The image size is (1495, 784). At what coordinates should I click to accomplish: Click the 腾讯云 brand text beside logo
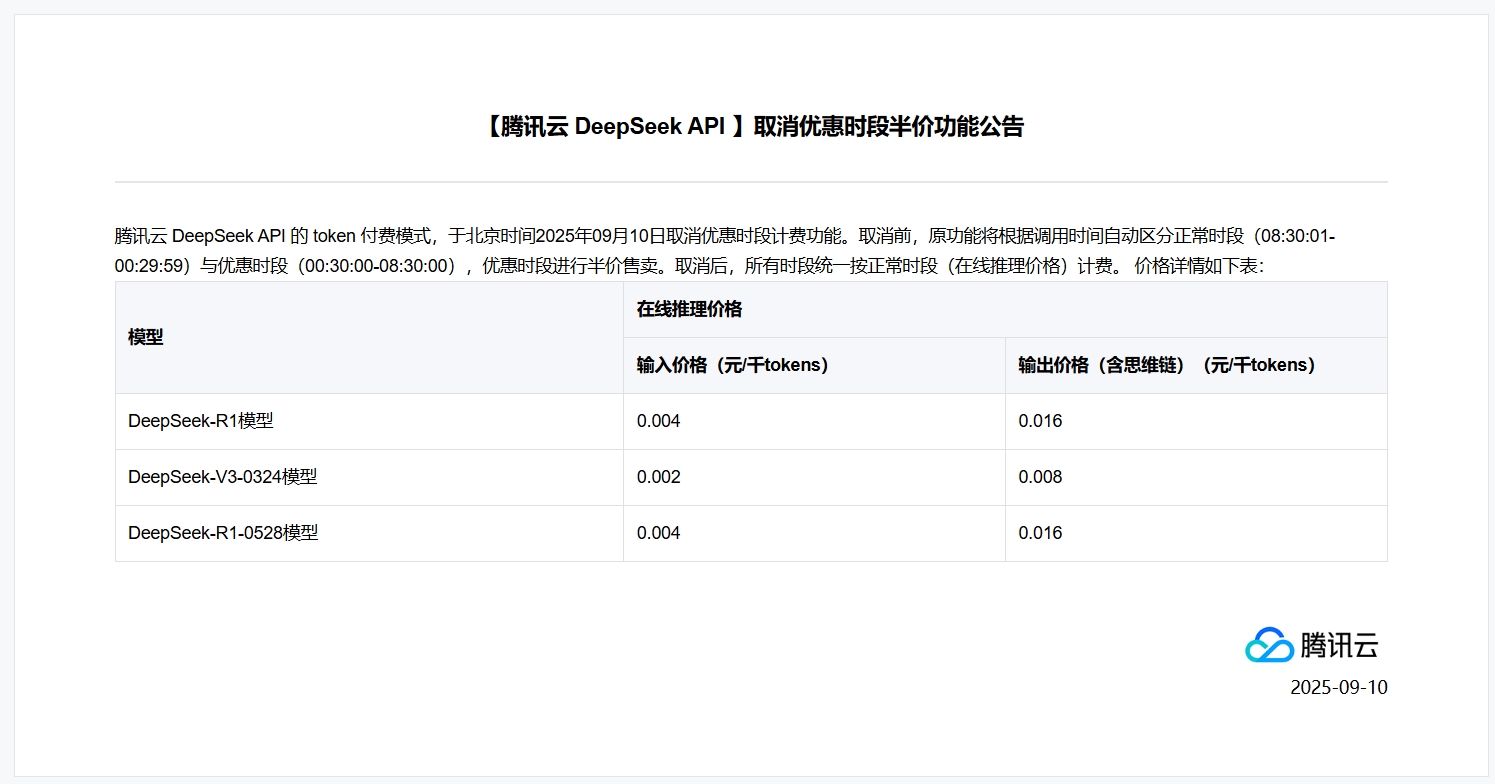1339,646
